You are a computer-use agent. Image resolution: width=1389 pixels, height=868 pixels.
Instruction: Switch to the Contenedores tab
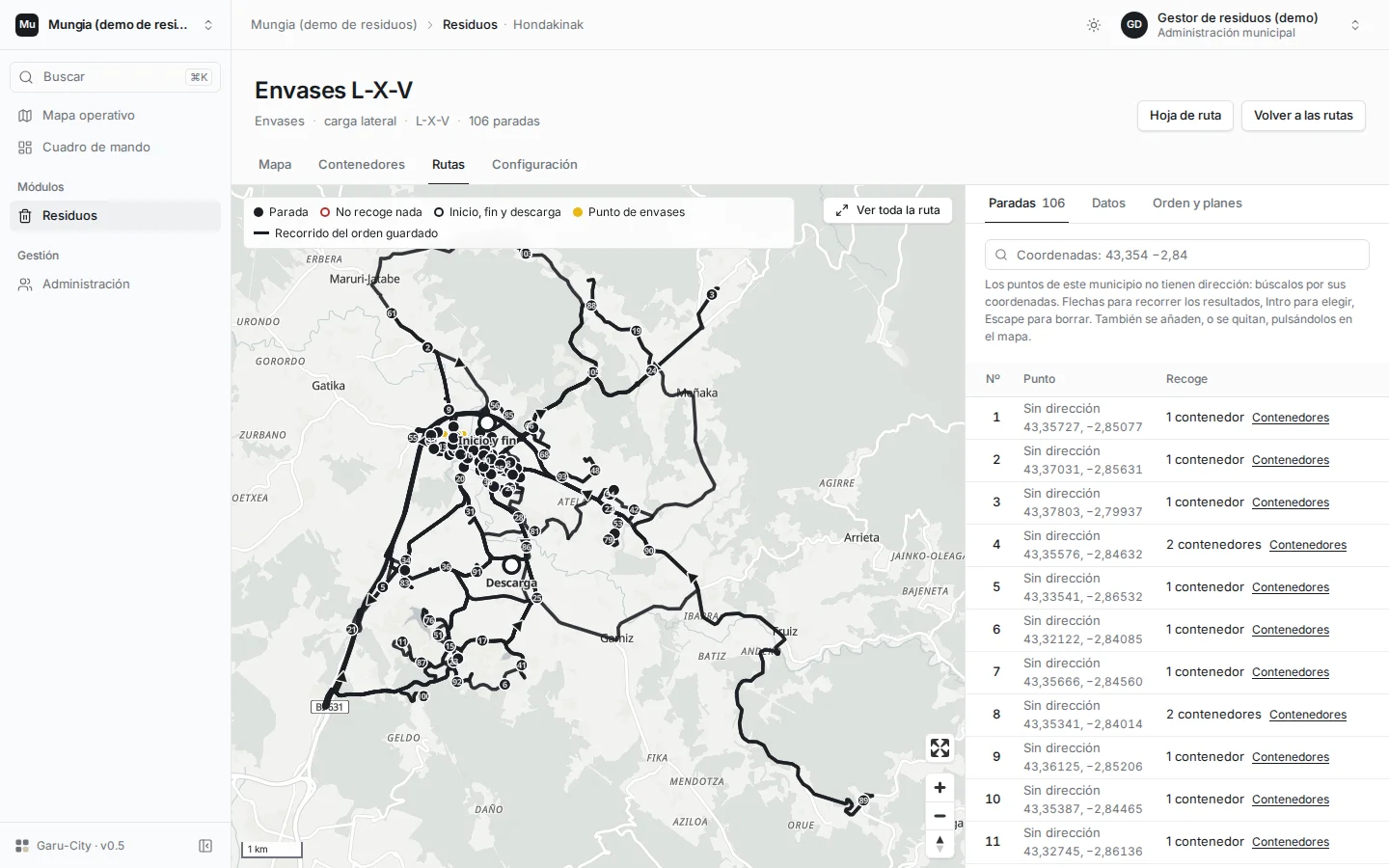point(362,165)
